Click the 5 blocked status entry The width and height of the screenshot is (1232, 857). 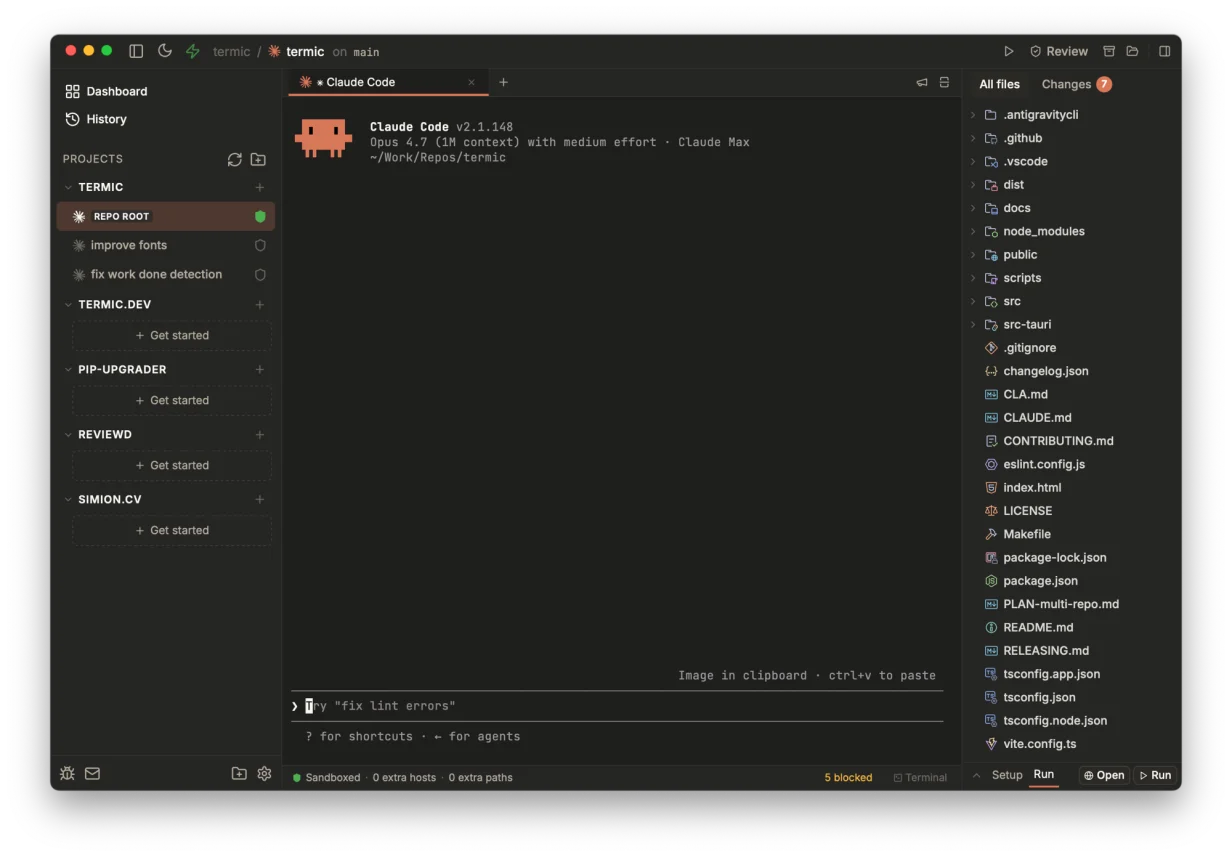[x=848, y=777]
